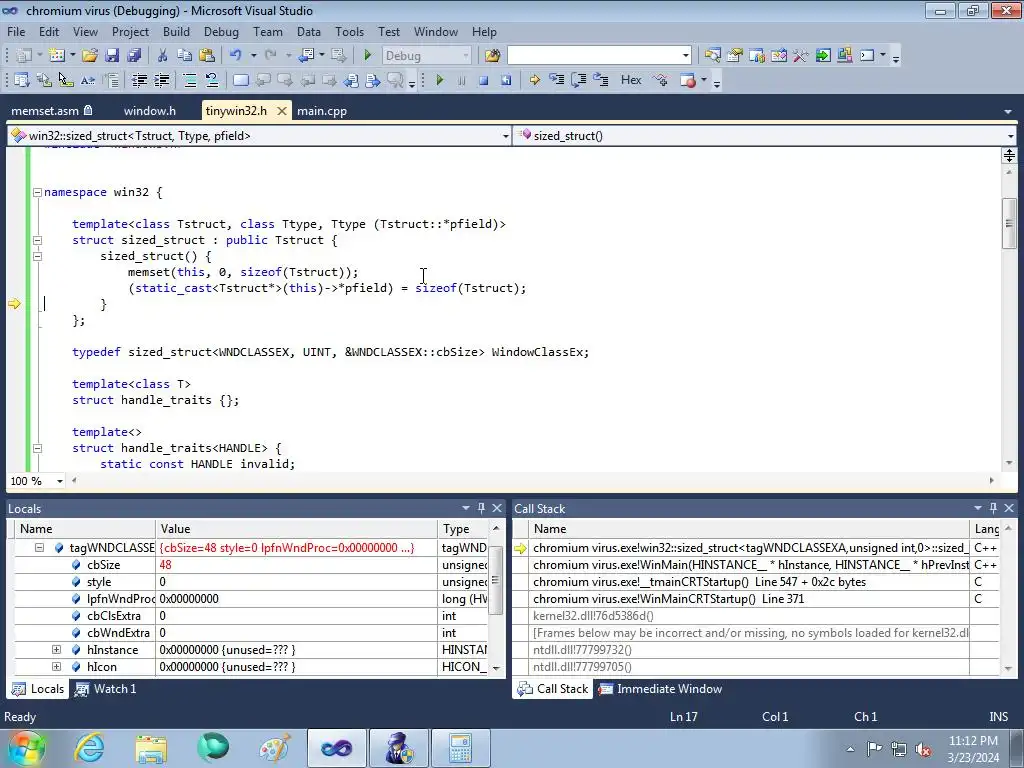The image size is (1024, 768).
Task: Open the Tools menu
Action: (x=349, y=31)
